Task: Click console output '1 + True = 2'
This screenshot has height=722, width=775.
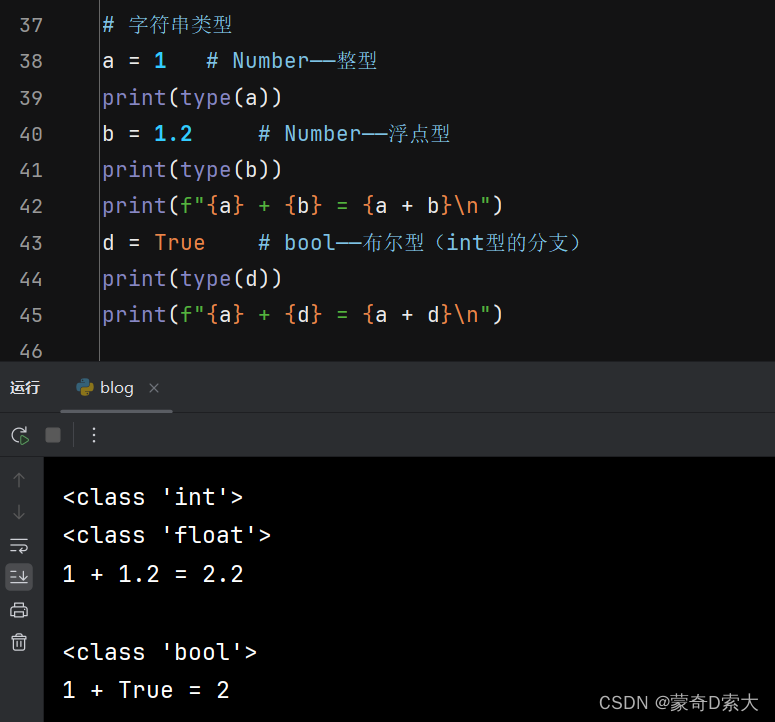Action: (x=146, y=690)
